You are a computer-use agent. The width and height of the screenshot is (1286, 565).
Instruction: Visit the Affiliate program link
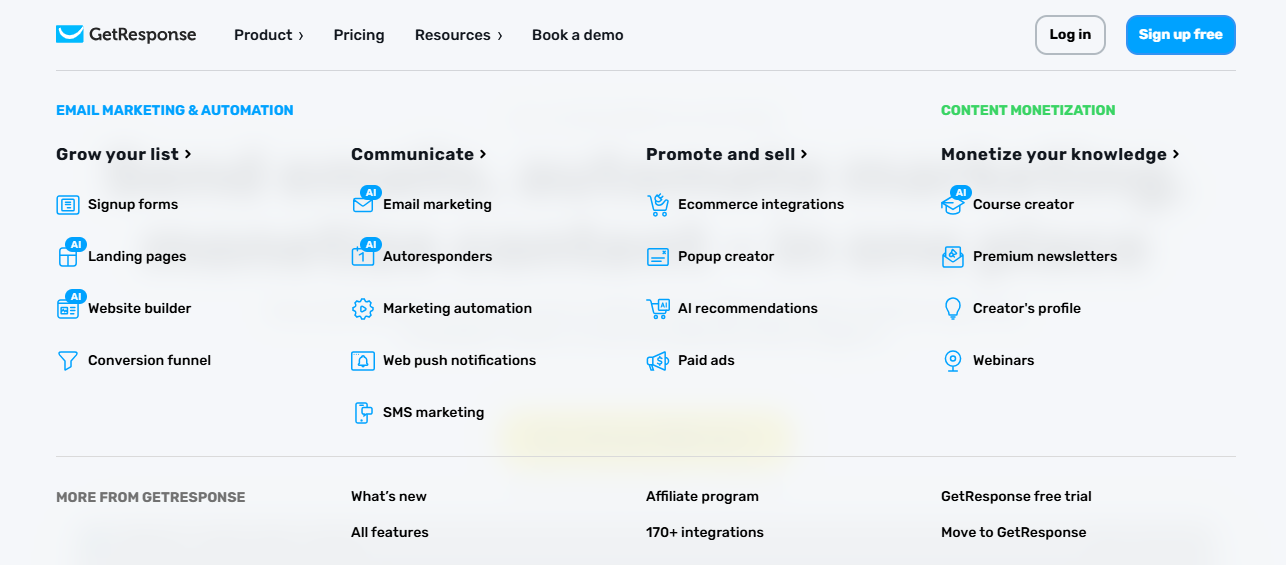[x=702, y=497]
